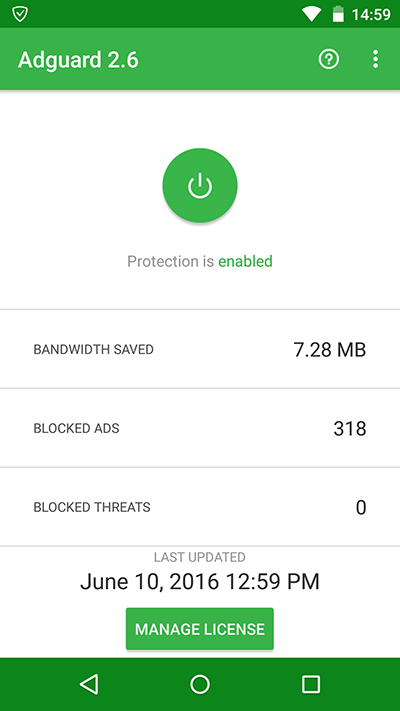Toggle the green protection power button

click(x=200, y=185)
